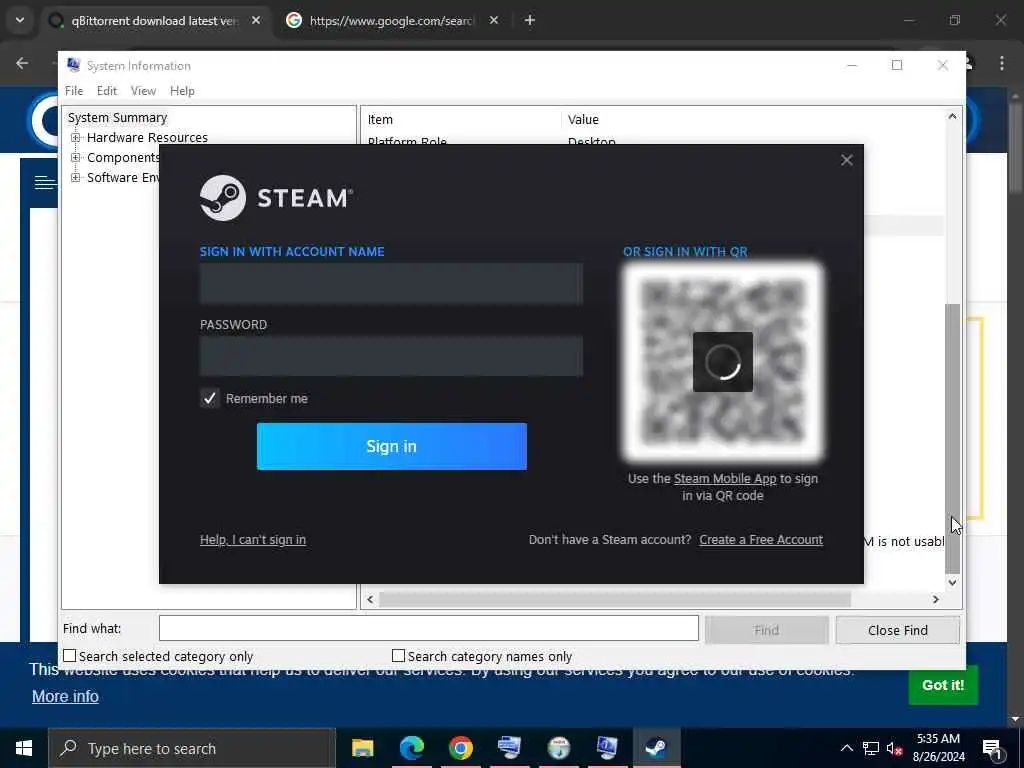This screenshot has height=768, width=1024.
Task: Open the network status tray icon
Action: [x=871, y=748]
